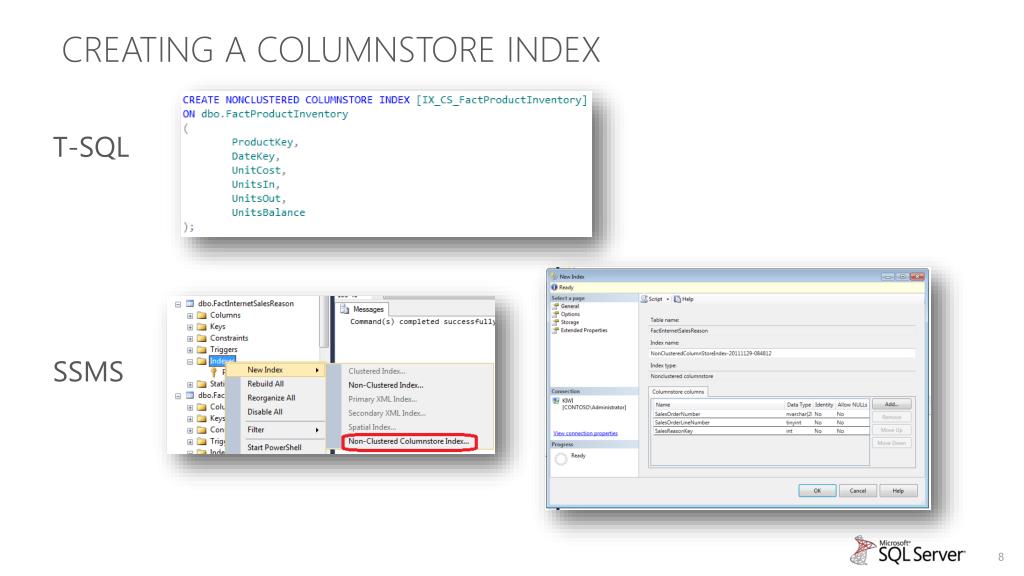
Task: Click the Constraints folder icon
Action: coord(202,338)
